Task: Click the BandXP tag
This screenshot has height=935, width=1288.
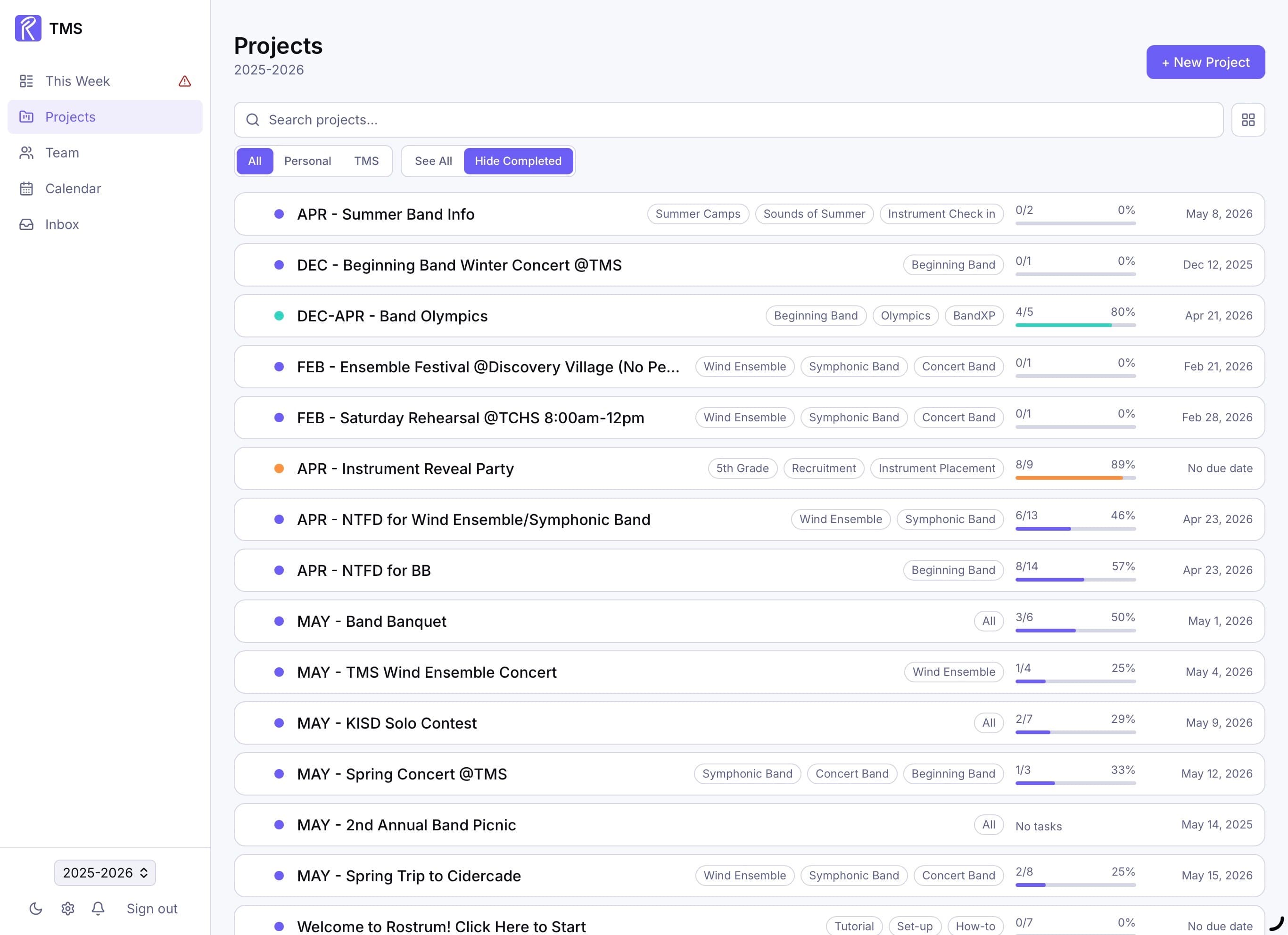Action: pos(974,316)
